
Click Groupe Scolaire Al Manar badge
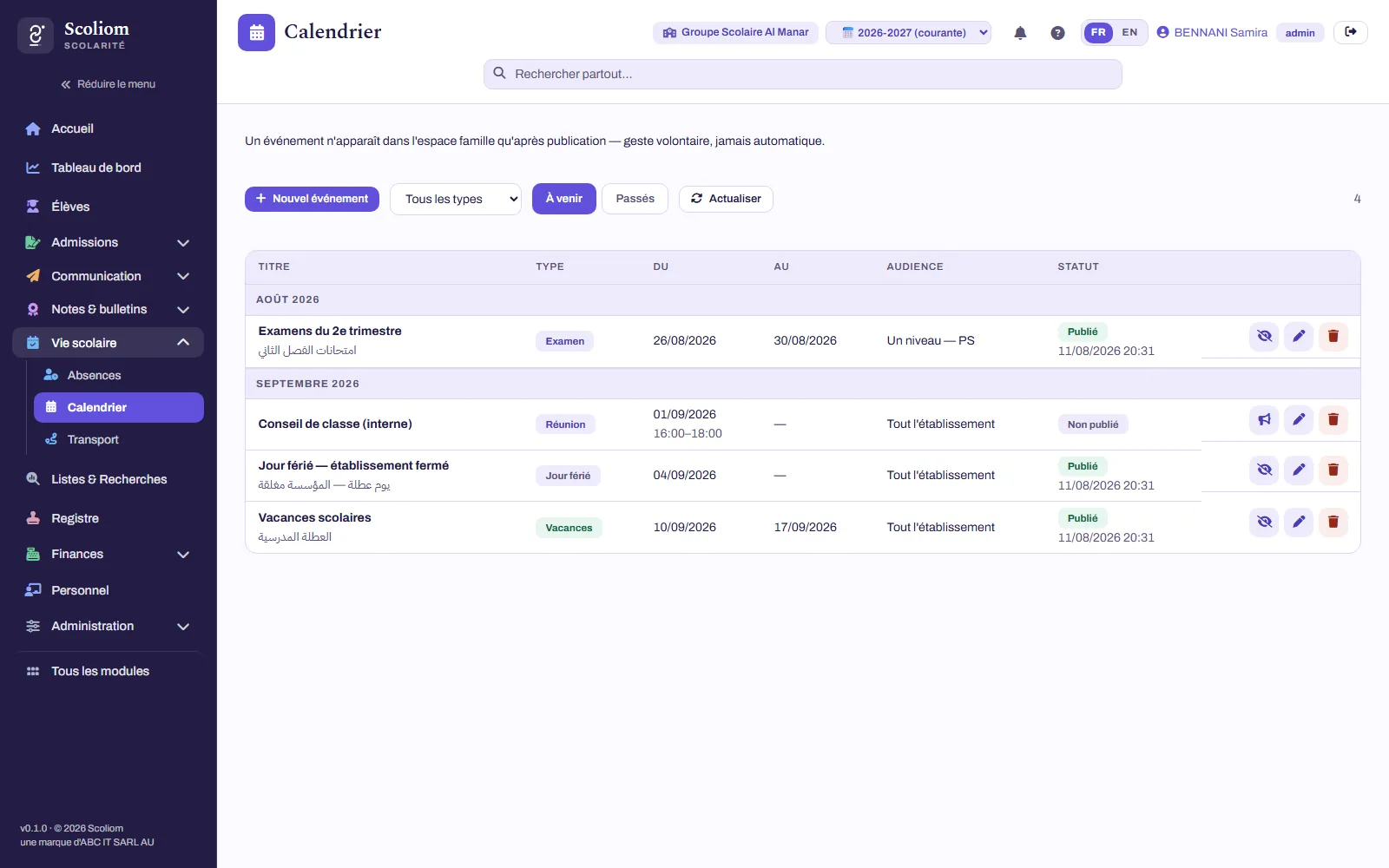pos(735,32)
